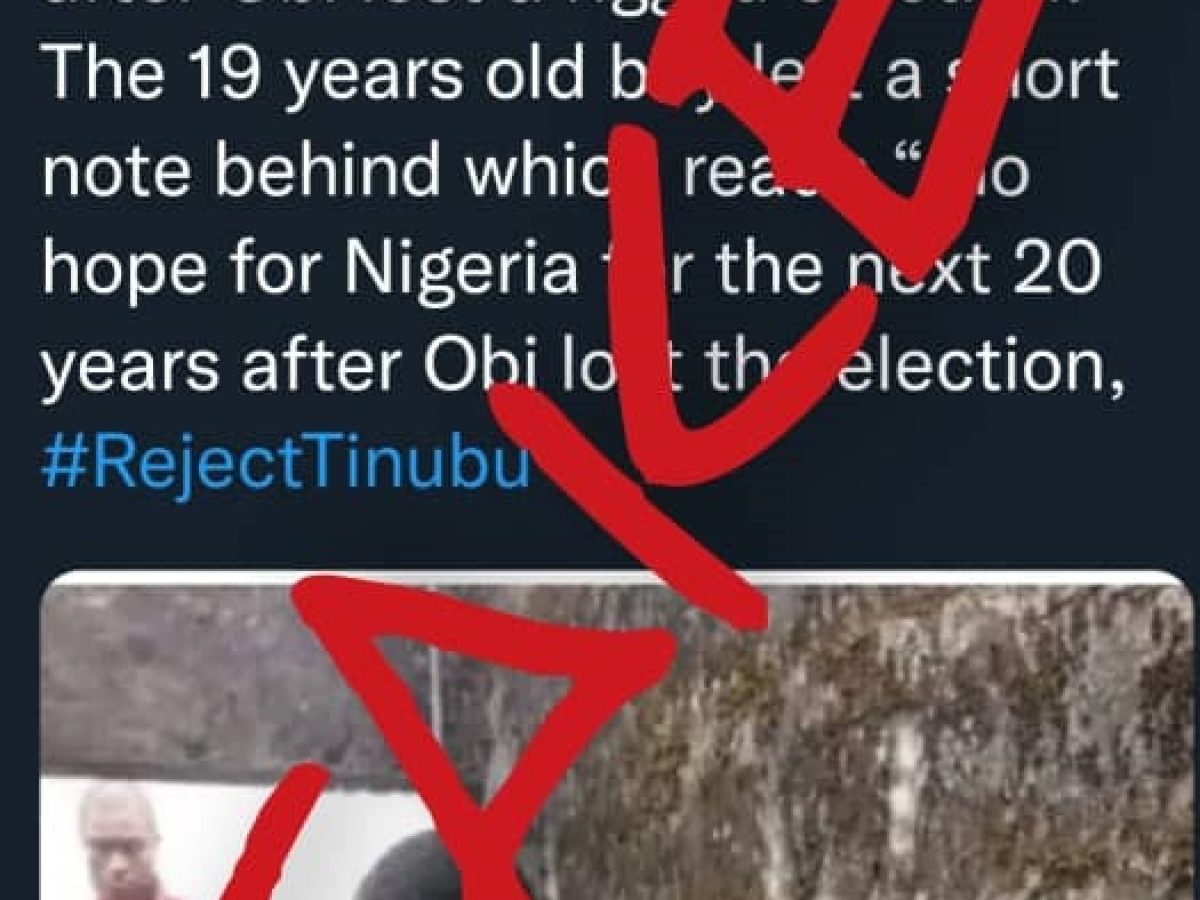Click the text line starting "The 19 years old"

point(580,75)
